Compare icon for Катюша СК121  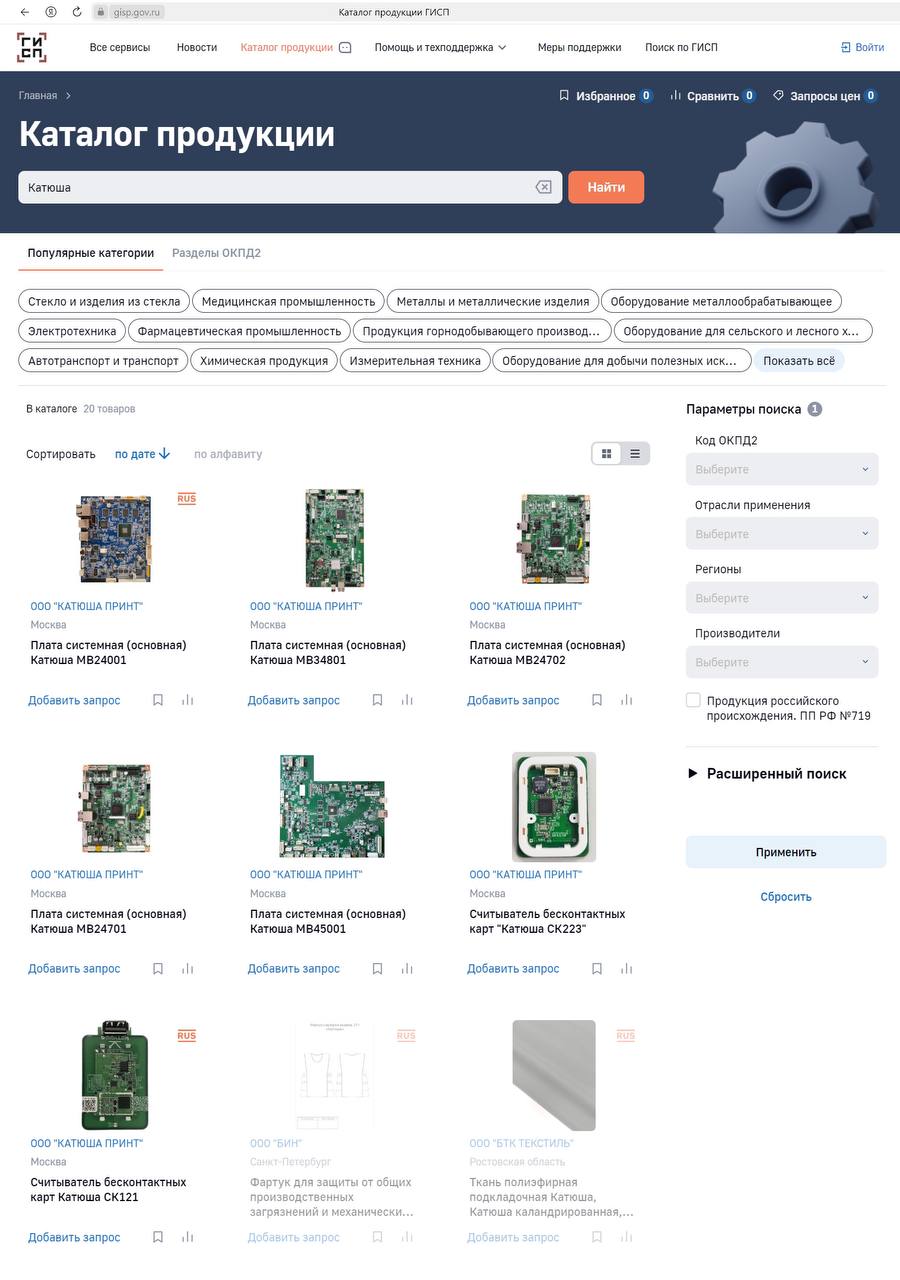[188, 1237]
